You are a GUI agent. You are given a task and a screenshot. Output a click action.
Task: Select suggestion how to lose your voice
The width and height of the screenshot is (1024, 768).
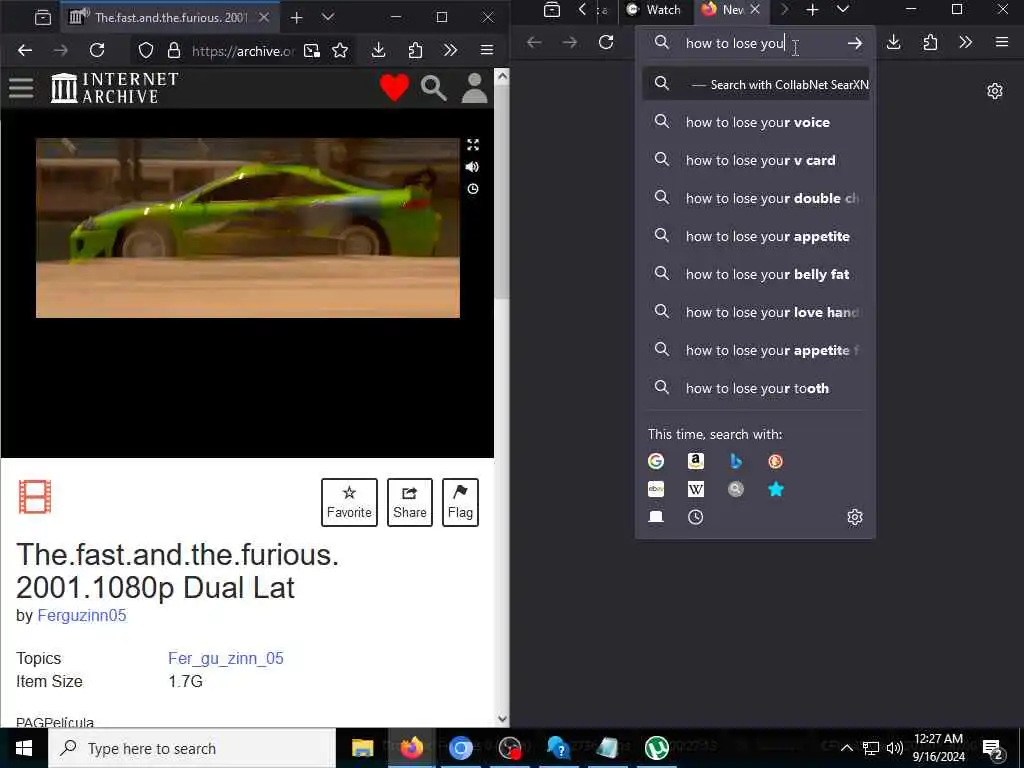pyautogui.click(x=756, y=122)
